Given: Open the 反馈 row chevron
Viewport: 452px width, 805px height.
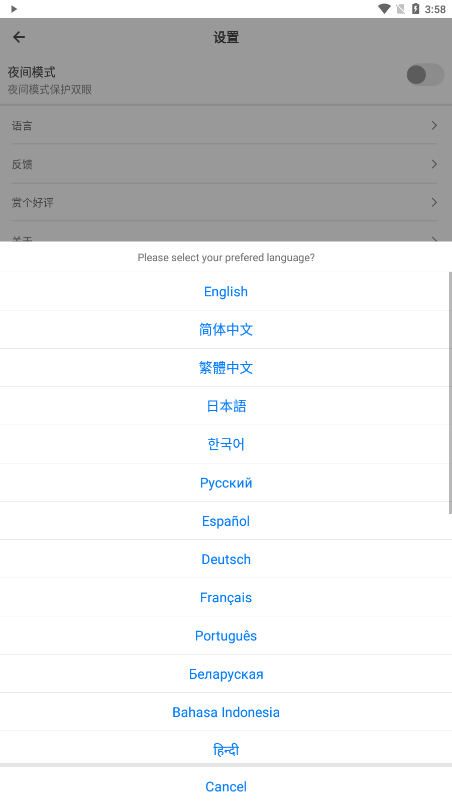Looking at the screenshot, I should pyautogui.click(x=434, y=164).
